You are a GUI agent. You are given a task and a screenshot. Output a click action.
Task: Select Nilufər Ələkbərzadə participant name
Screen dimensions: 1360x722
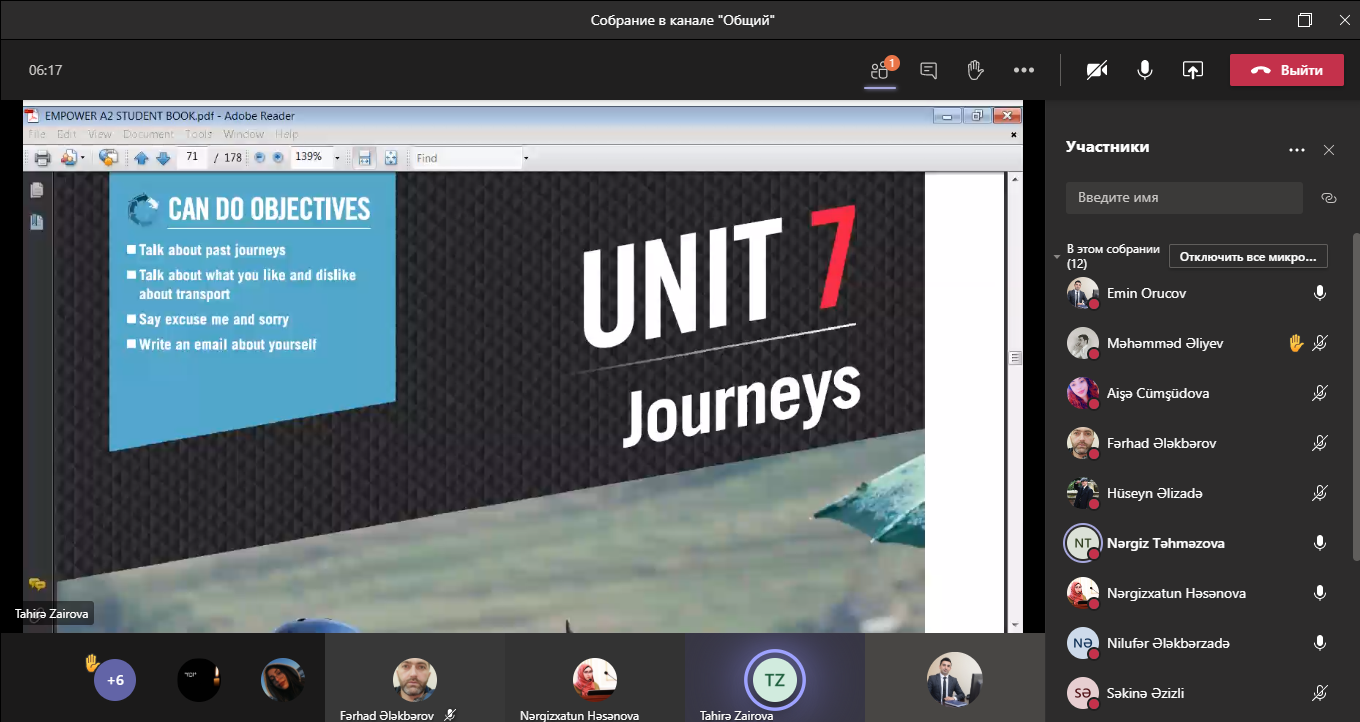[x=1168, y=643]
